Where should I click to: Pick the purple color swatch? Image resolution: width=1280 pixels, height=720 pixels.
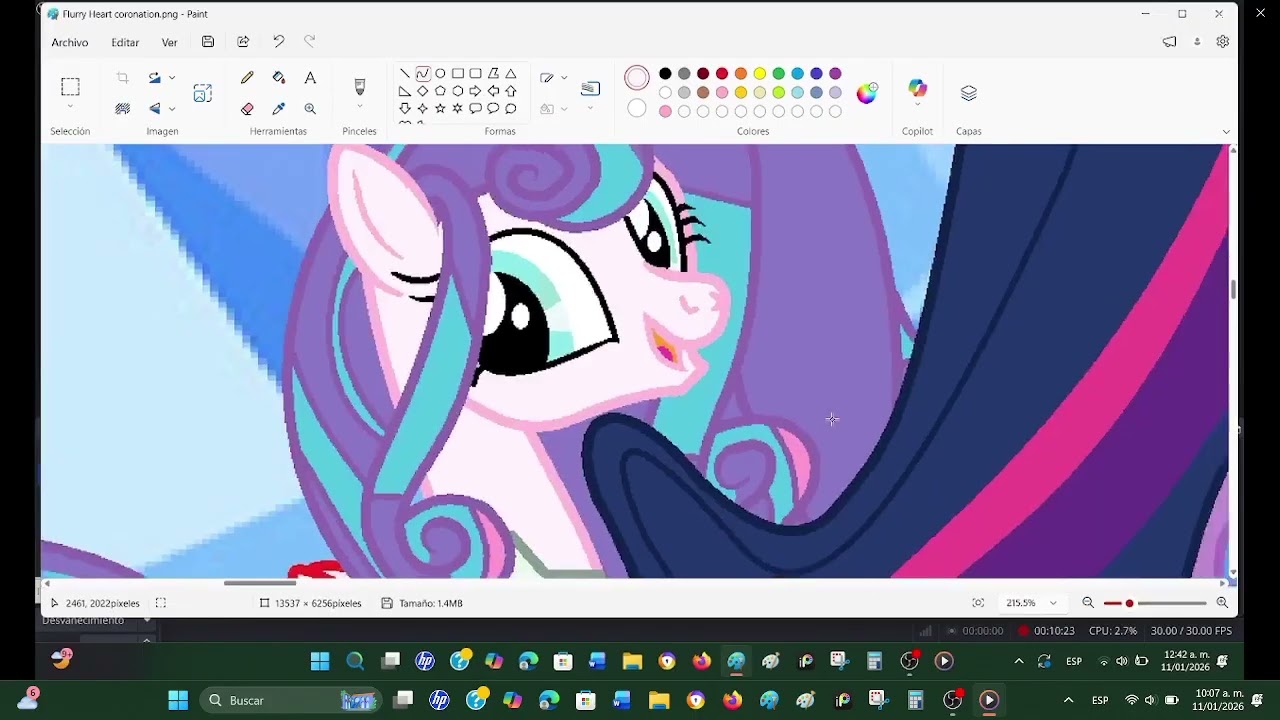(x=835, y=73)
